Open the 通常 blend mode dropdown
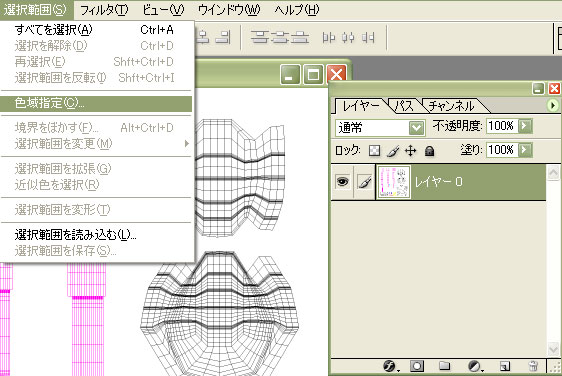562x376 pixels. (x=380, y=128)
